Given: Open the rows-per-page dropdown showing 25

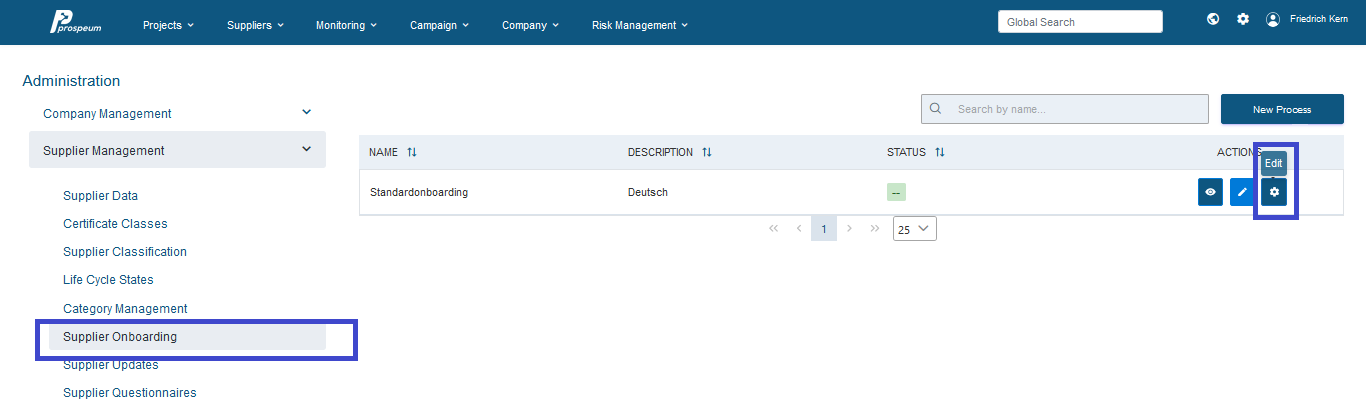Looking at the screenshot, I should click(x=915, y=229).
